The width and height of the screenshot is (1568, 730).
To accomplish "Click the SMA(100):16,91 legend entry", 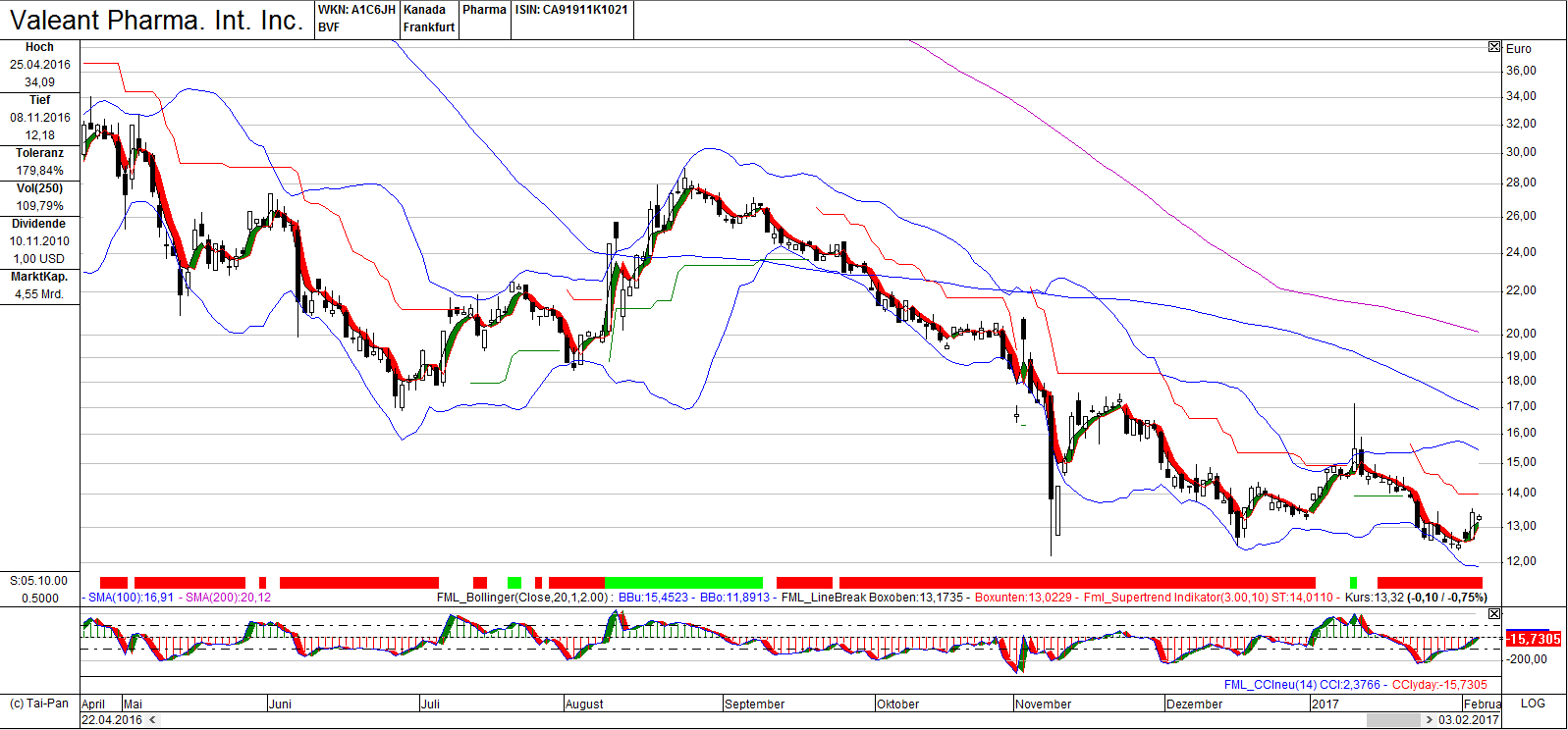I will click(x=131, y=598).
